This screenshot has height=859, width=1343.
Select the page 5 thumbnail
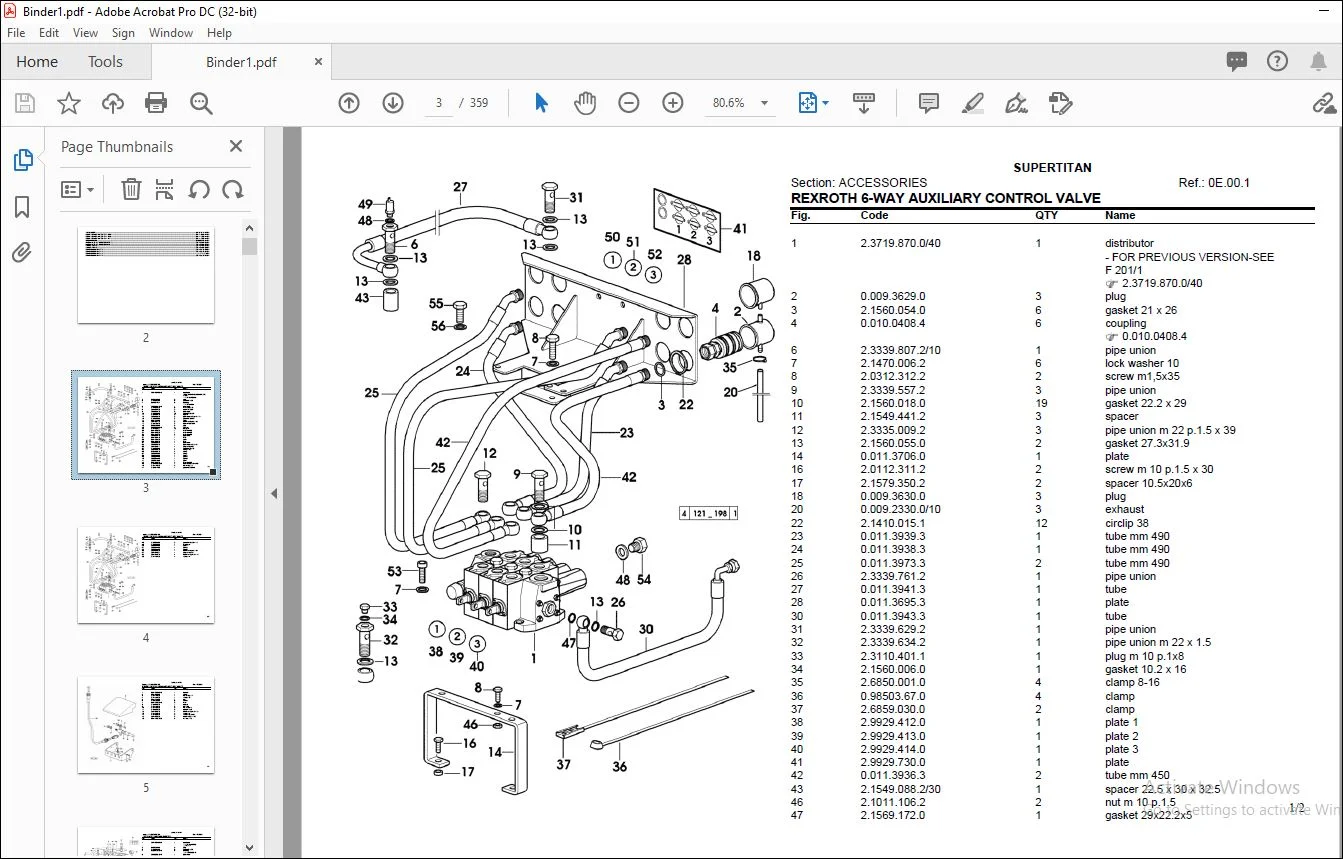click(146, 725)
